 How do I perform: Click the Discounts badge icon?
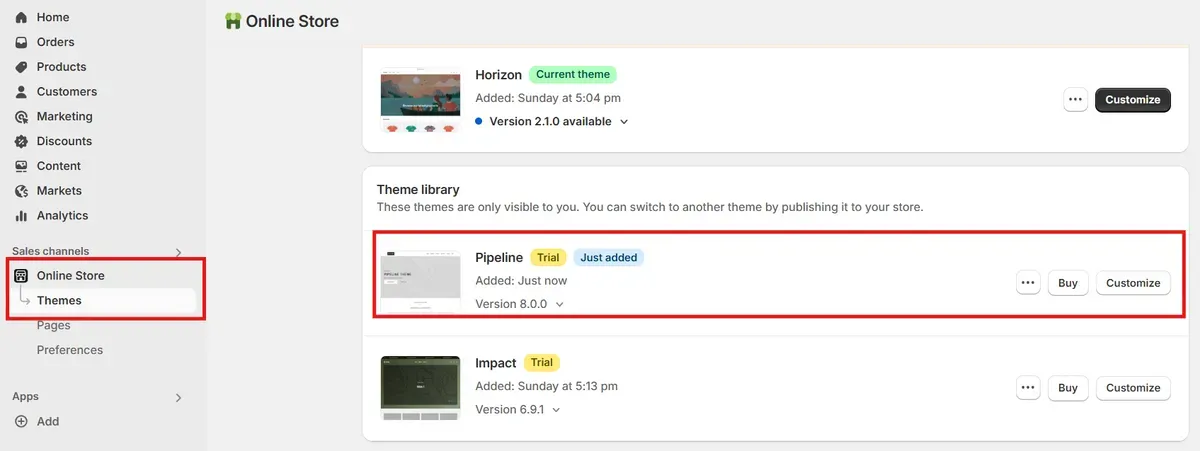click(21, 141)
